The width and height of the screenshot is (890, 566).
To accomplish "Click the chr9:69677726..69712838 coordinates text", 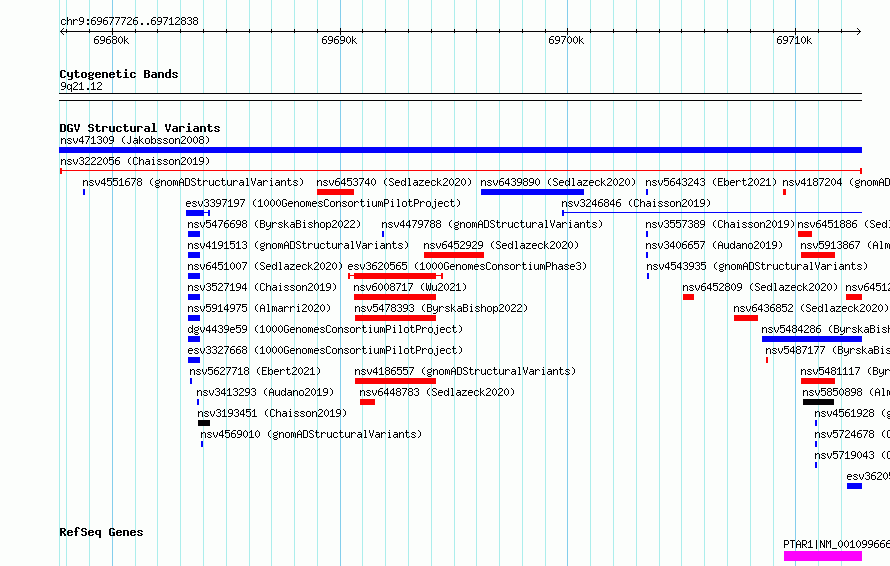I will (x=129, y=22).
